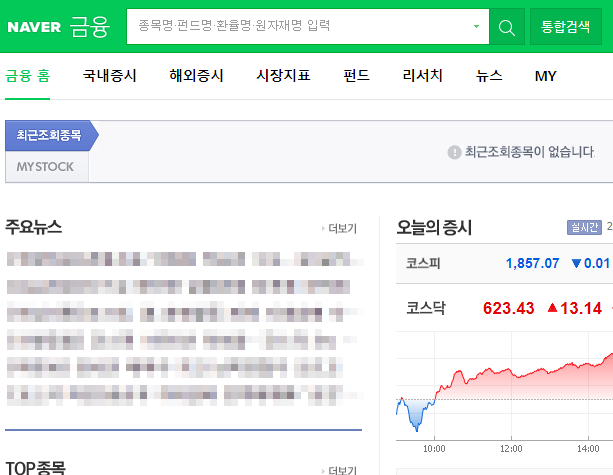Select the 코스닥 index row
This screenshot has width=613, height=475.
tap(504, 308)
